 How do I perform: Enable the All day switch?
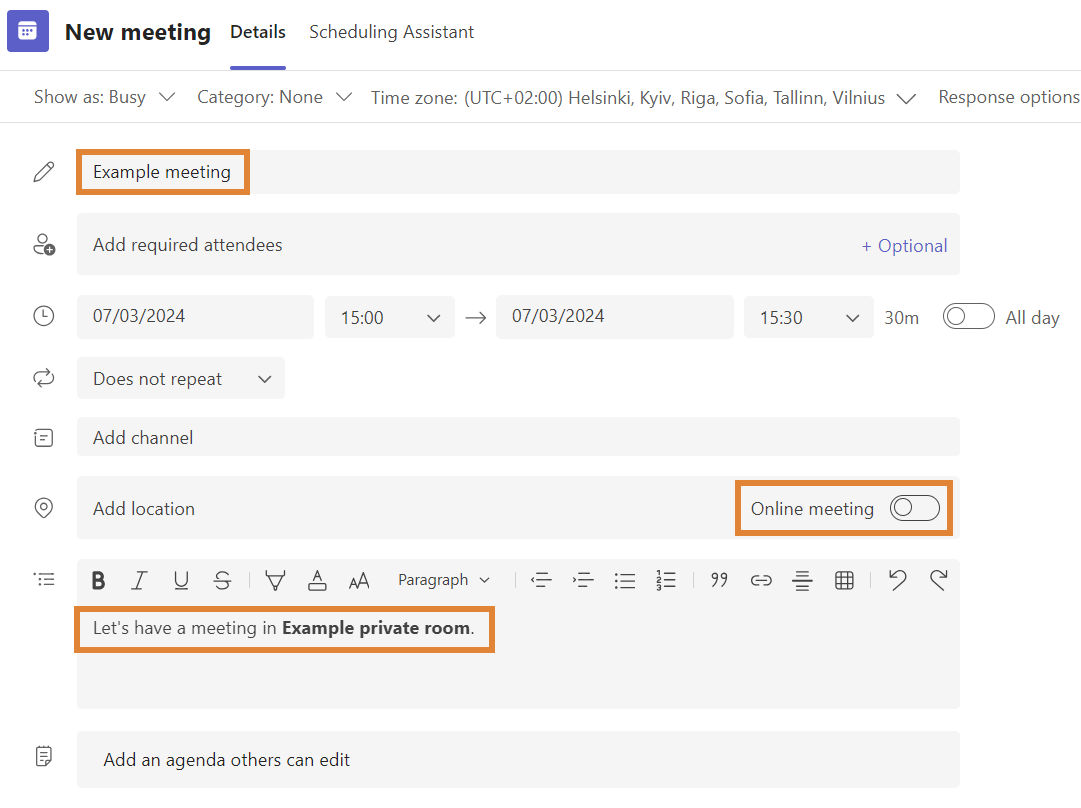pos(968,317)
